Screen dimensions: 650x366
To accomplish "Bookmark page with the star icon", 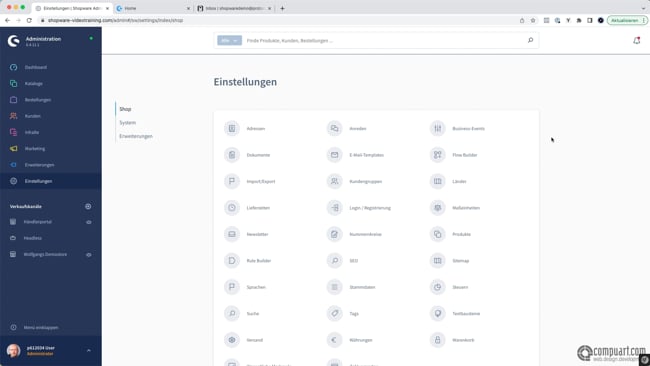I will coord(533,20).
